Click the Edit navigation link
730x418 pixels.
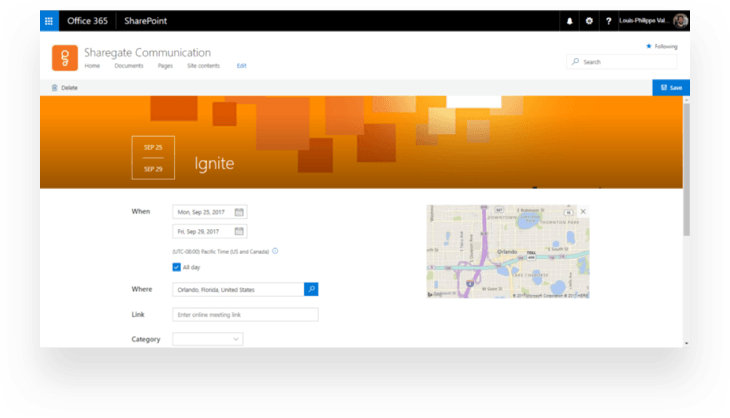click(242, 66)
